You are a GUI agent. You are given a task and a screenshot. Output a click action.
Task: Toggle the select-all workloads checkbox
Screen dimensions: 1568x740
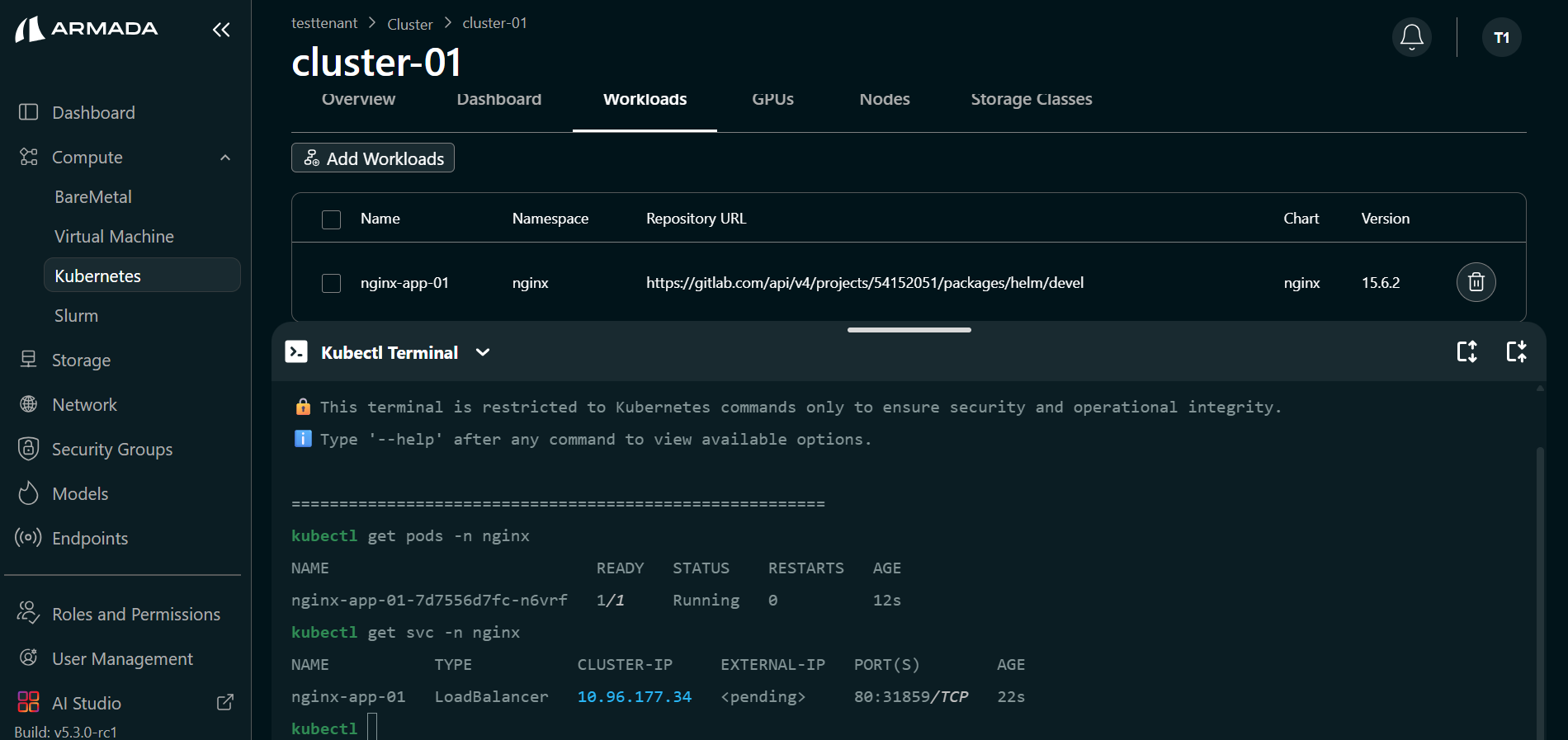pyautogui.click(x=331, y=219)
